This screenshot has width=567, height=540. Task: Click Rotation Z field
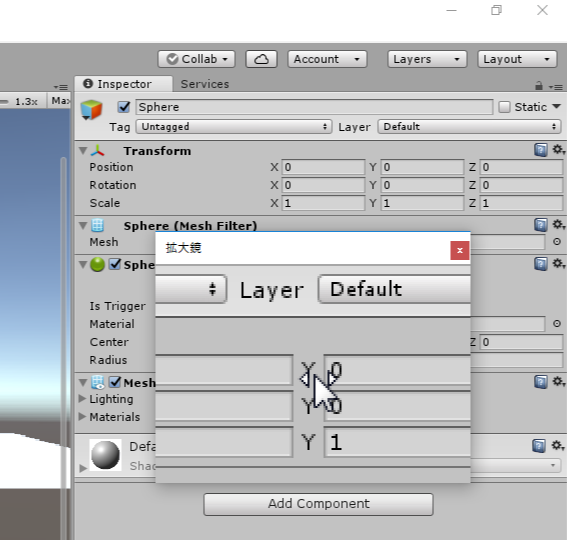[x=521, y=185]
